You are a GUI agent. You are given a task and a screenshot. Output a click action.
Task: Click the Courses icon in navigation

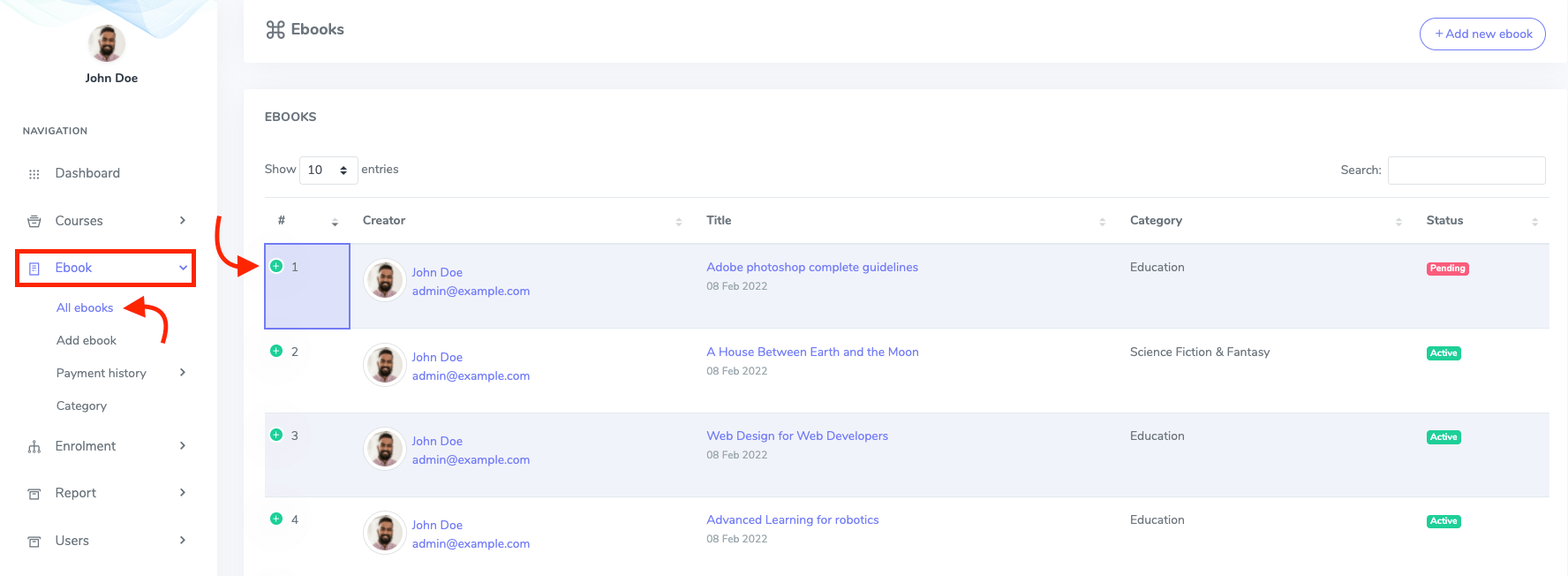pyautogui.click(x=34, y=221)
